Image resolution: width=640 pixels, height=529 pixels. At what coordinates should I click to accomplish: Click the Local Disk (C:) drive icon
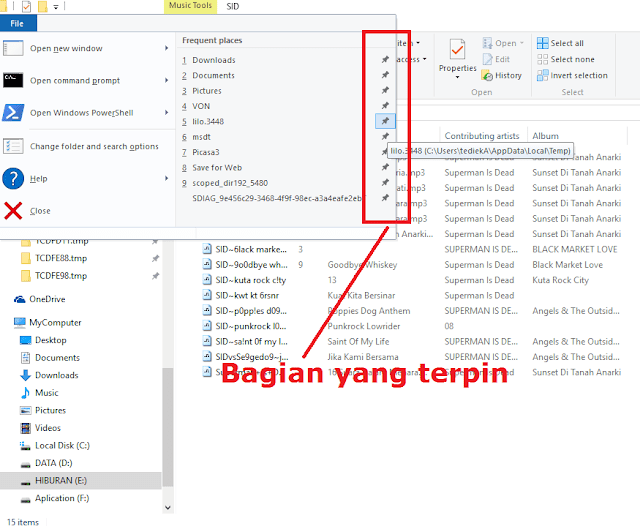click(x=25, y=446)
